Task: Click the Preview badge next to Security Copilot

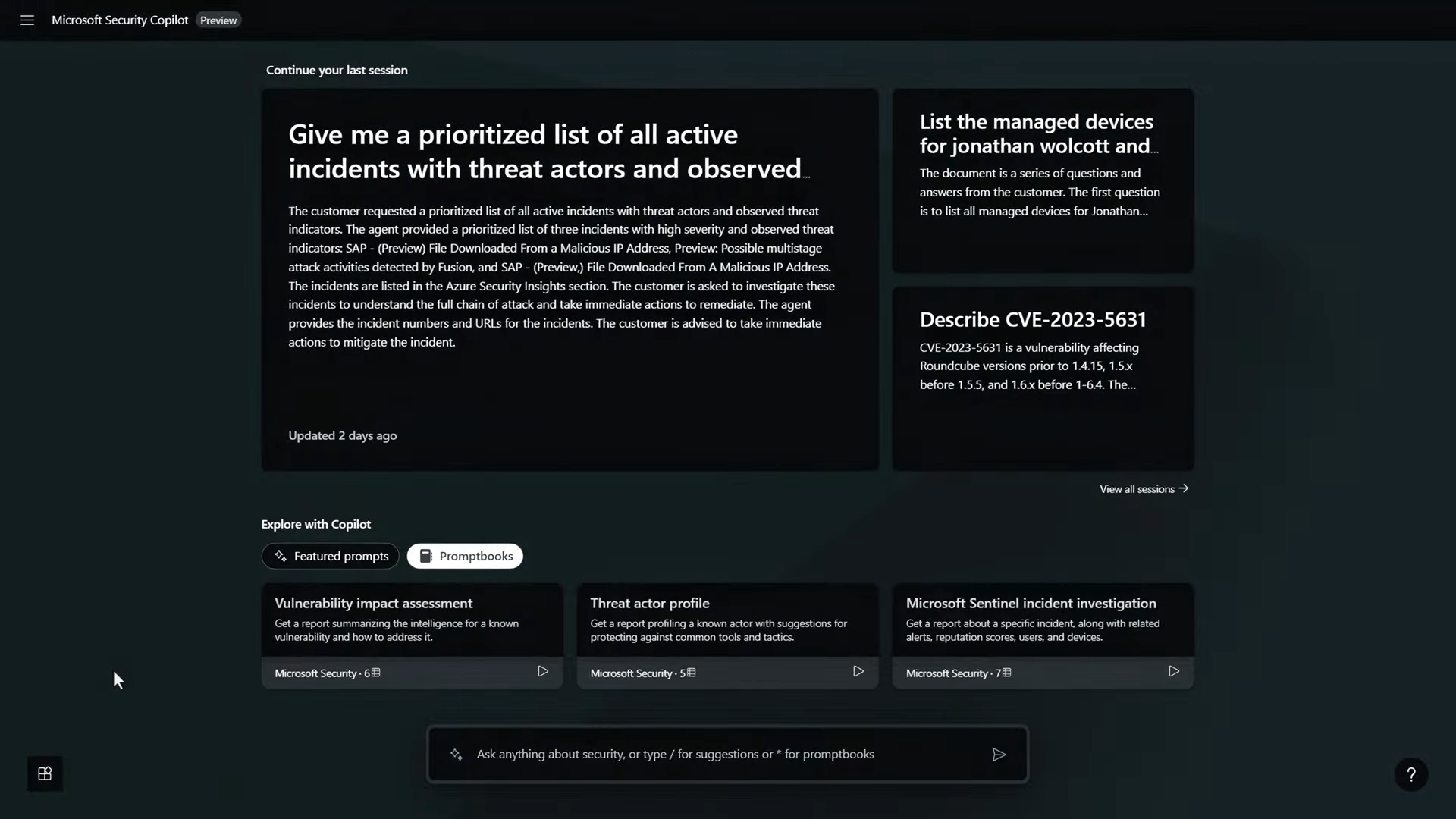Action: coord(218,19)
